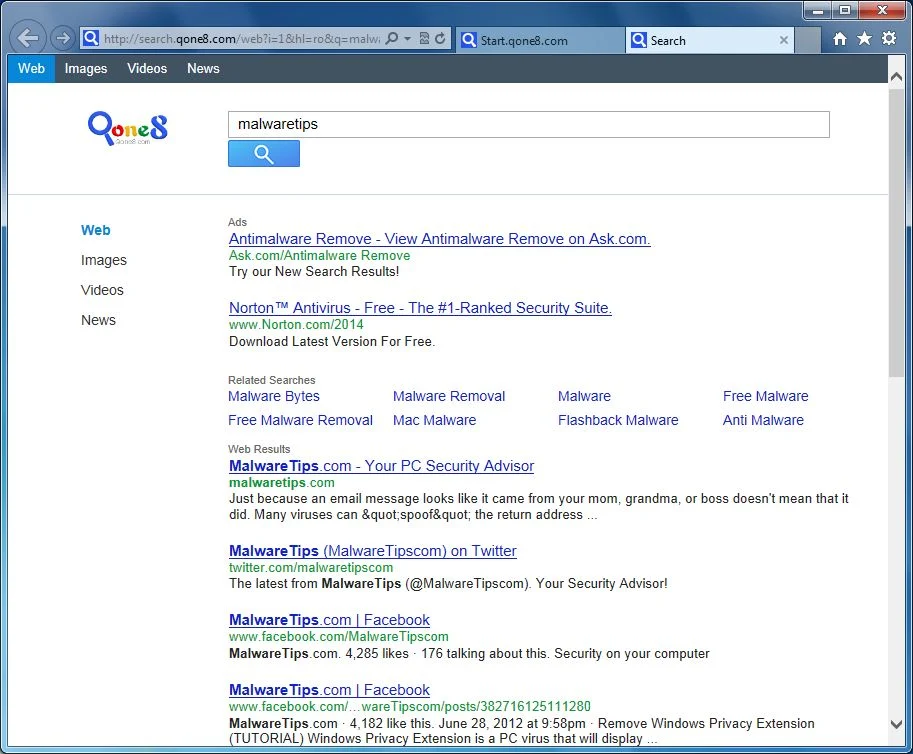Open the Norton Antivirus Free ad link

click(420, 308)
